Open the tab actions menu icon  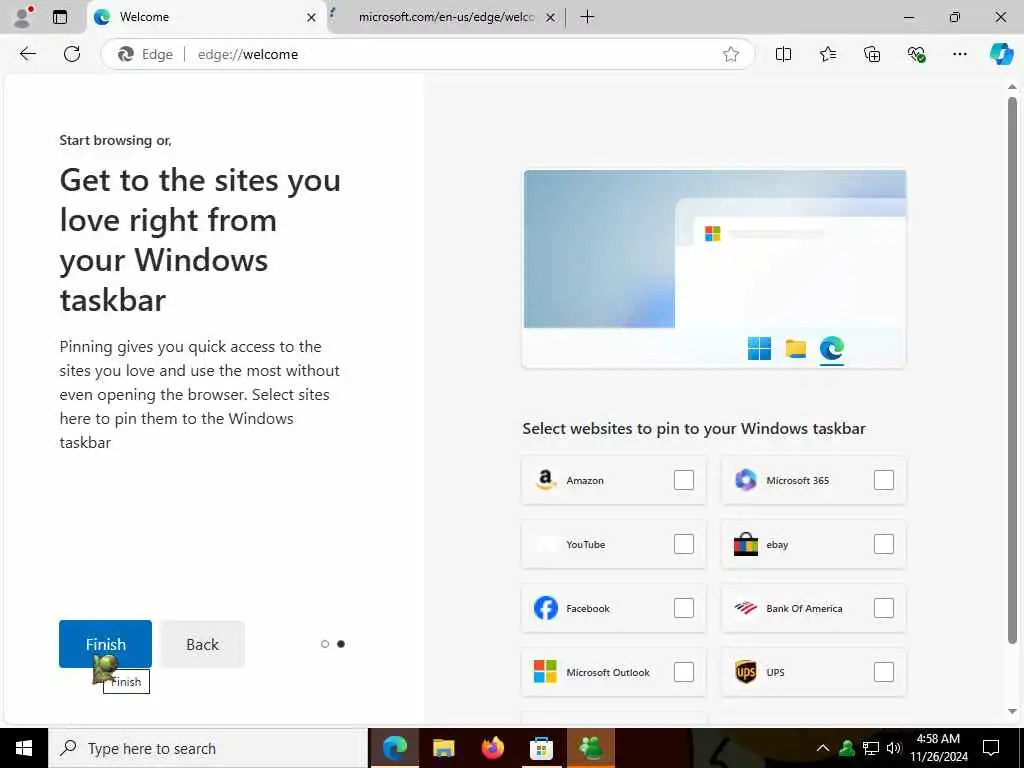pos(60,17)
